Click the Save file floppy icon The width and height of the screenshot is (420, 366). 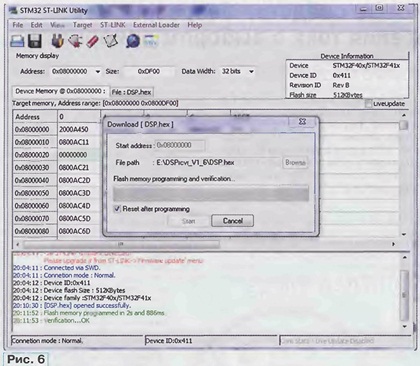coord(34,41)
